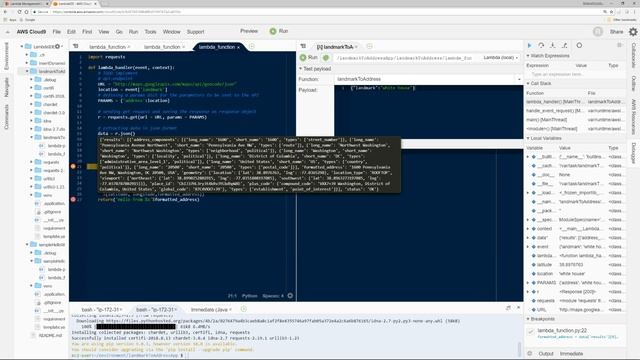Click the Python language mode in status bar
This screenshot has height=360, width=640.
249,296
